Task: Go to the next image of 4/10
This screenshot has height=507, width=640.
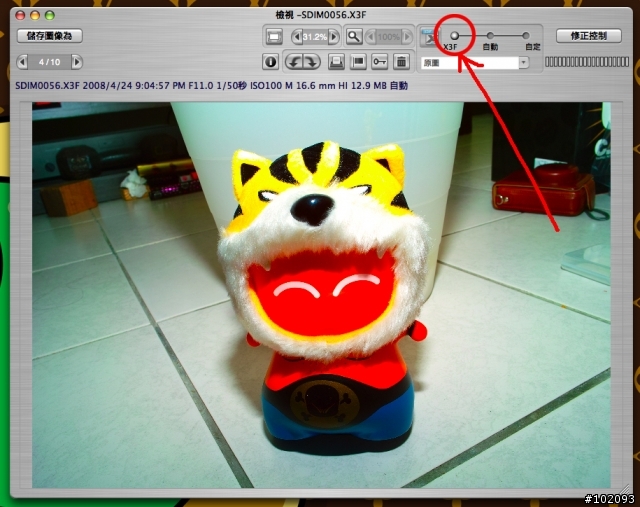Action: point(76,62)
